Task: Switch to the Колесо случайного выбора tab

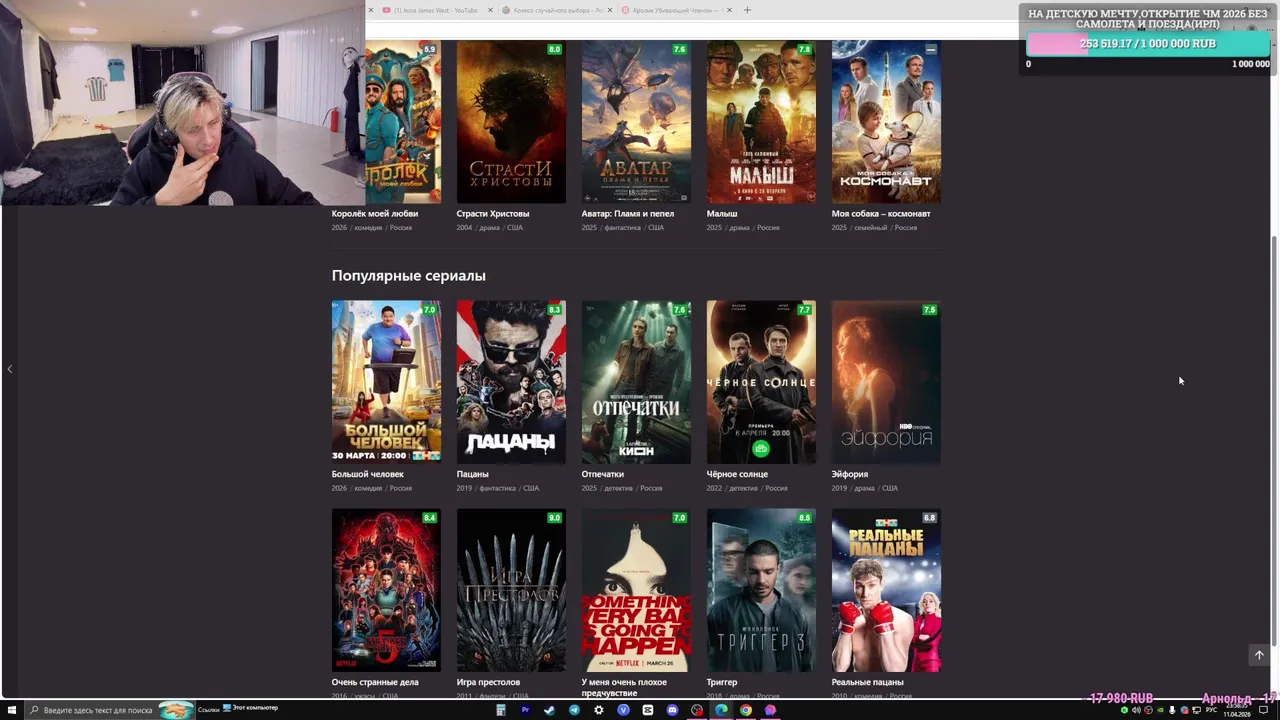Action: 556,10
